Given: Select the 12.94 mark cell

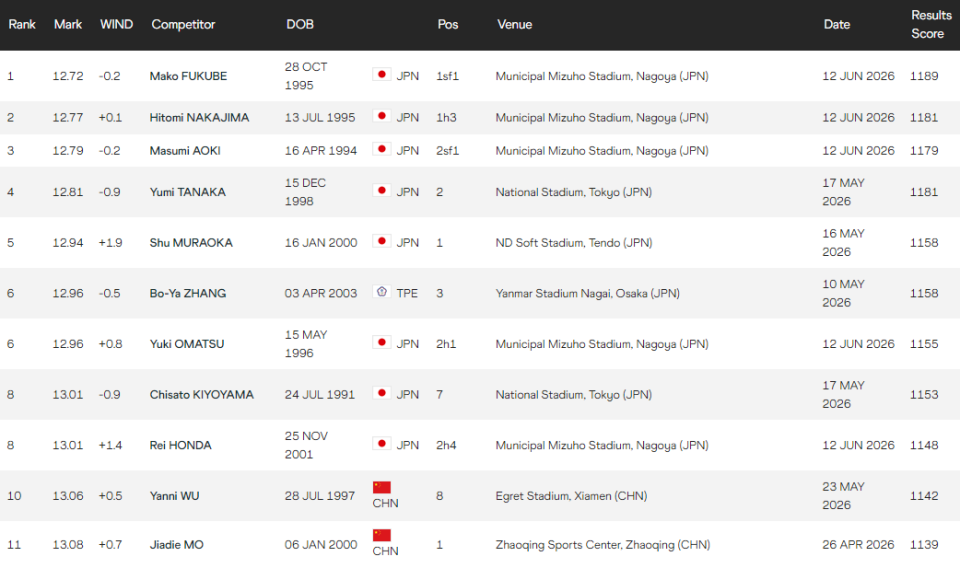Looking at the screenshot, I should [67, 243].
